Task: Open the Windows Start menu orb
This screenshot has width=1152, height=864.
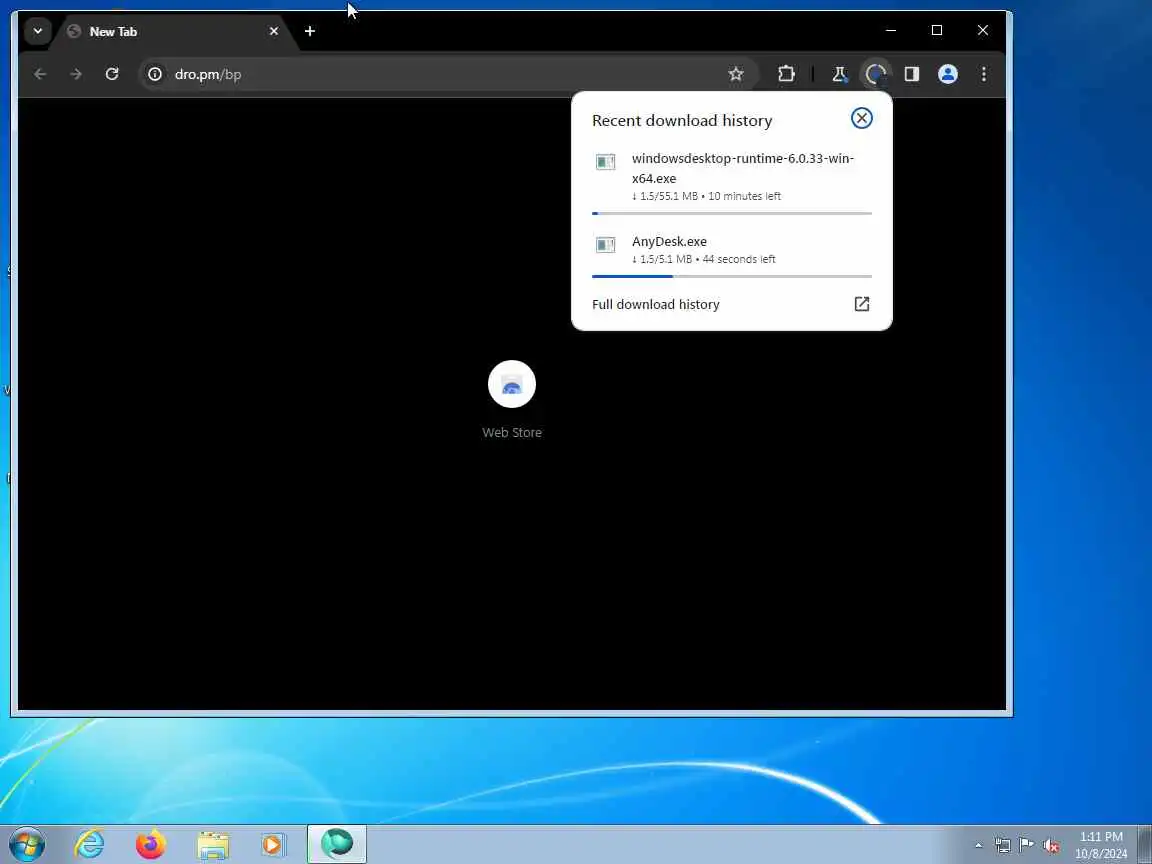Action: click(x=27, y=844)
